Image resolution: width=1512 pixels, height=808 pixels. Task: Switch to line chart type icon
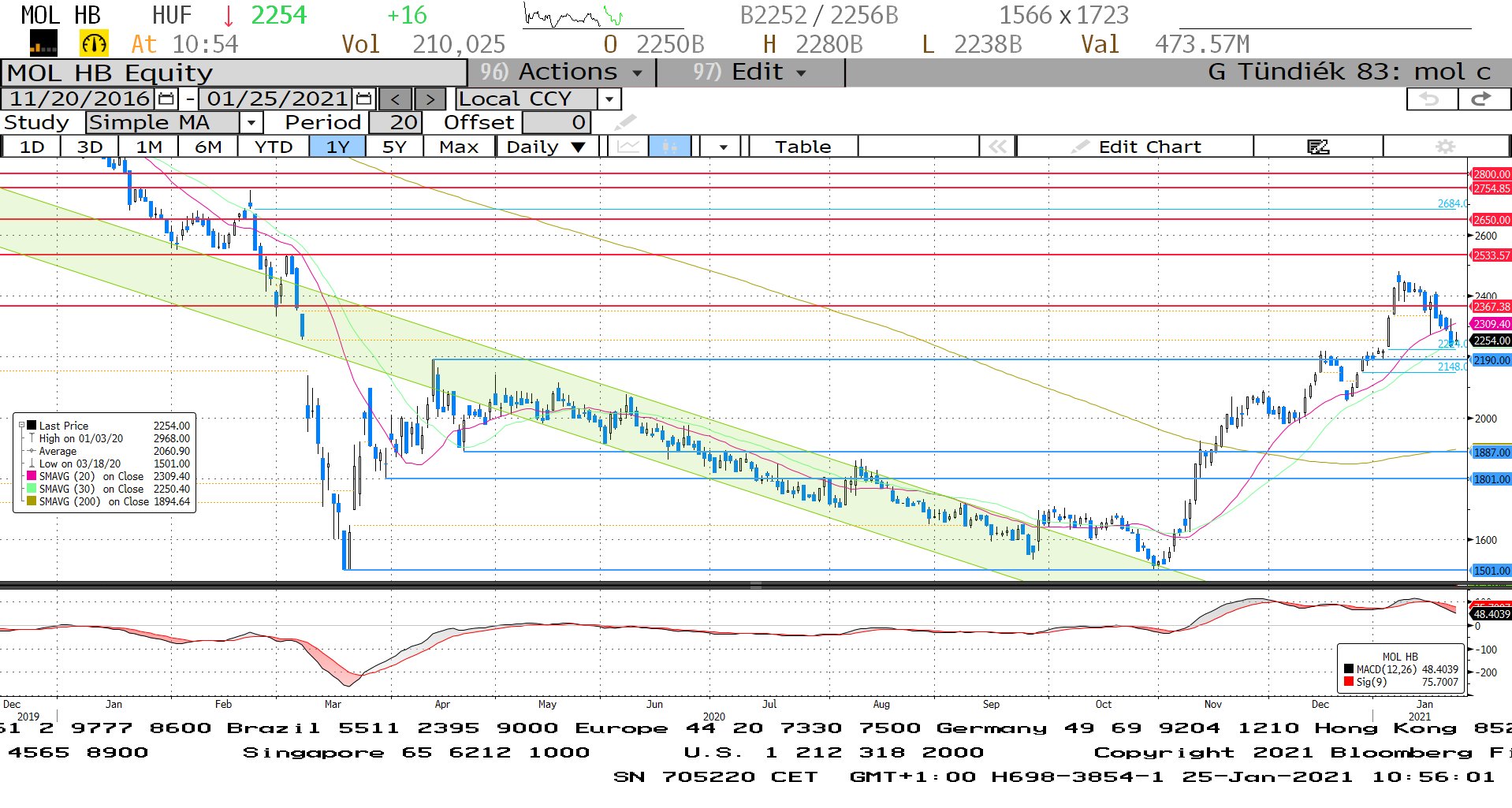(x=628, y=147)
